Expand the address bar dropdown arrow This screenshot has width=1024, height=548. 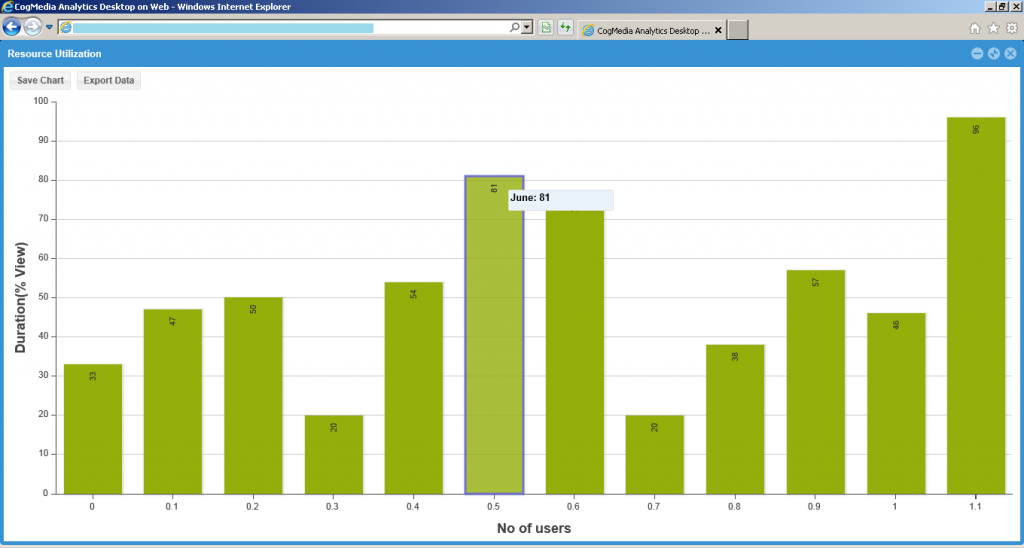[527, 28]
